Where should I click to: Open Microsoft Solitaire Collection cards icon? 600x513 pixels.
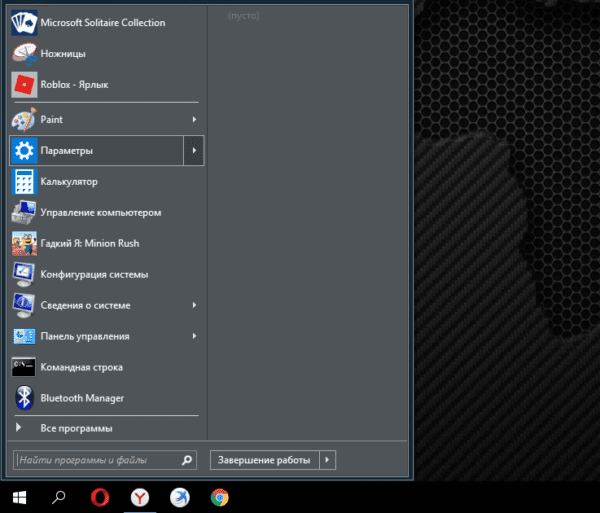pos(24,23)
